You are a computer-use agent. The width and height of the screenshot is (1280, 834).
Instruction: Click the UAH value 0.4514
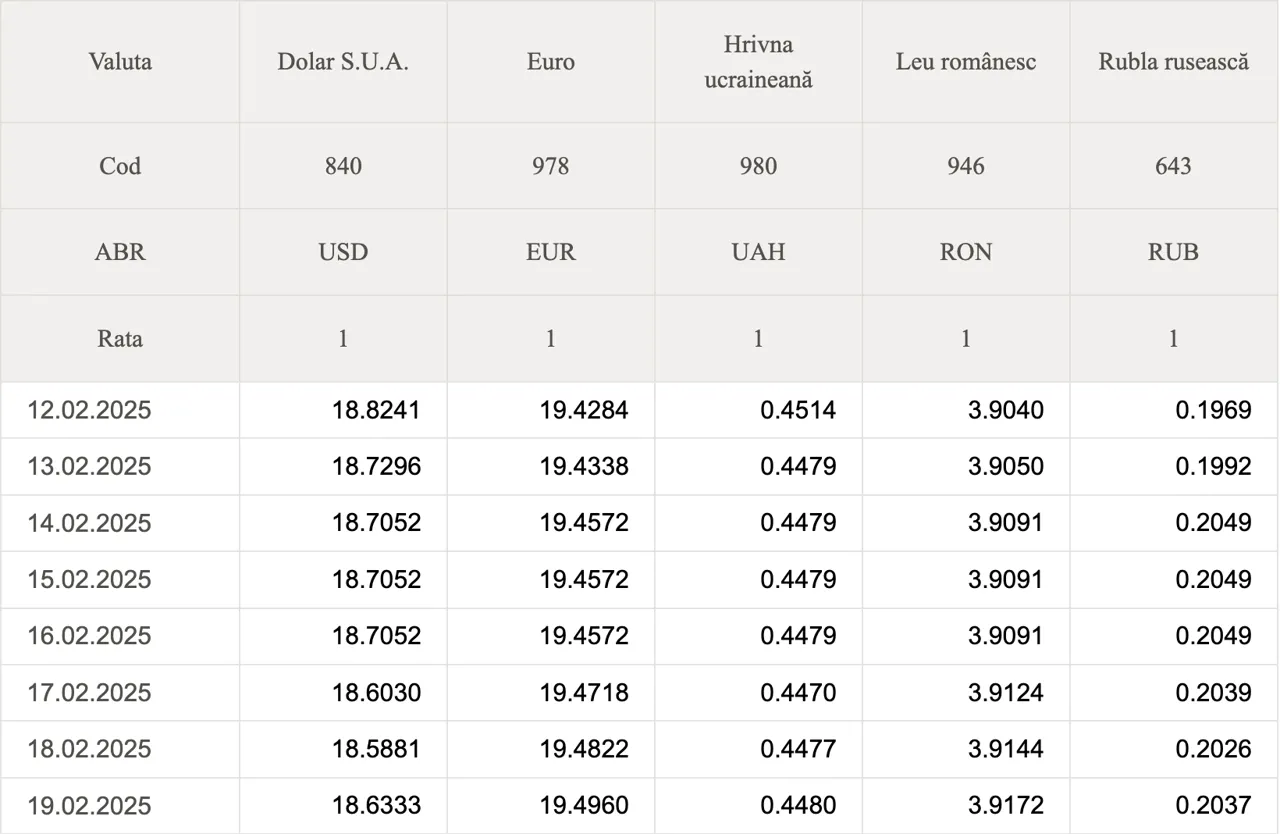click(798, 410)
